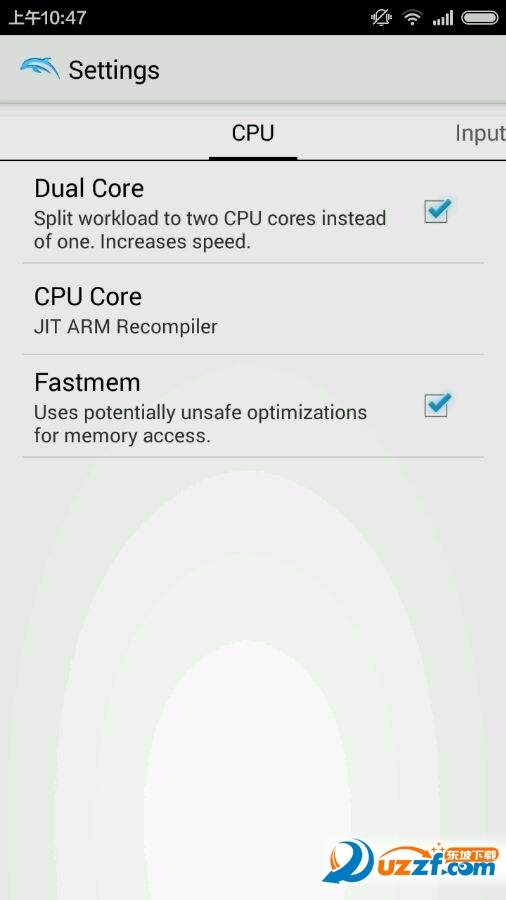Tap the Dual Core setting label
Viewport: 506px width, 900px height.
(x=89, y=188)
